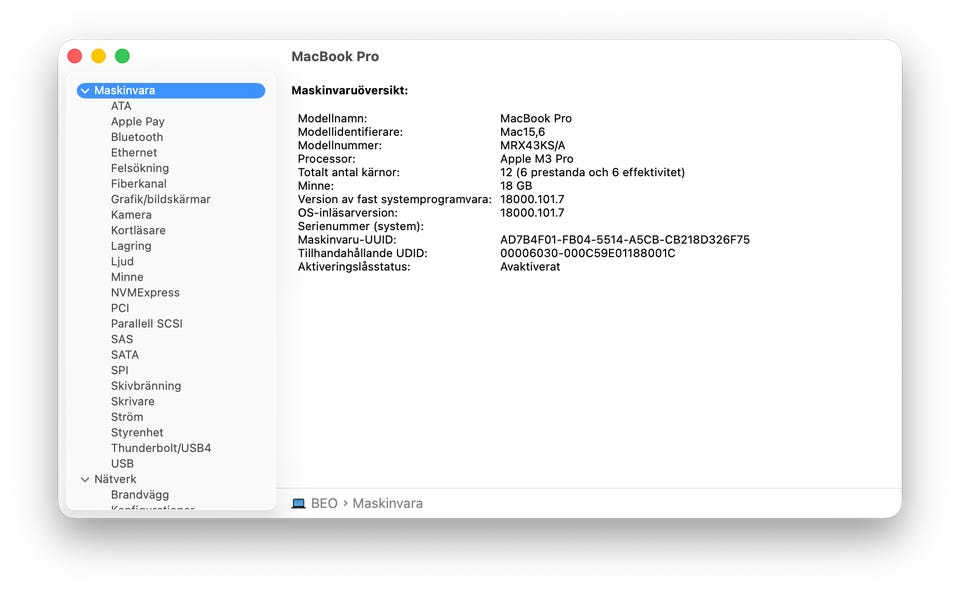960x595 pixels.
Task: Minimize window with yellow button
Action: coord(99,56)
